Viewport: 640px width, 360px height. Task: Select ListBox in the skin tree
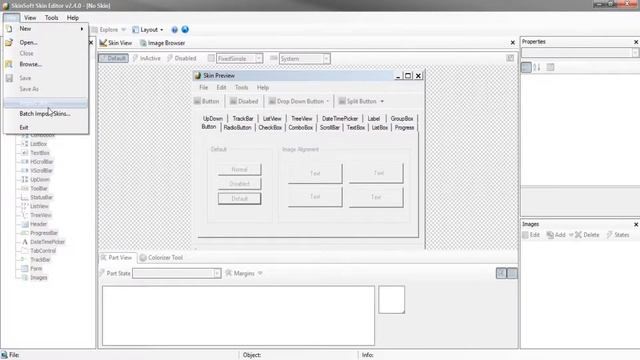38,144
